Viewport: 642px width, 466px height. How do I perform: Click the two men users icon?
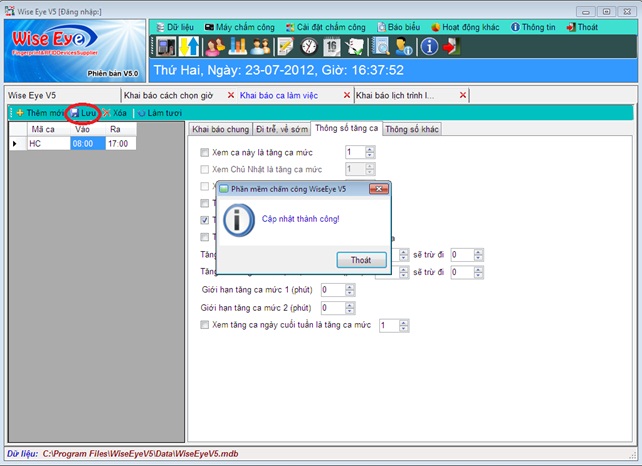point(260,46)
